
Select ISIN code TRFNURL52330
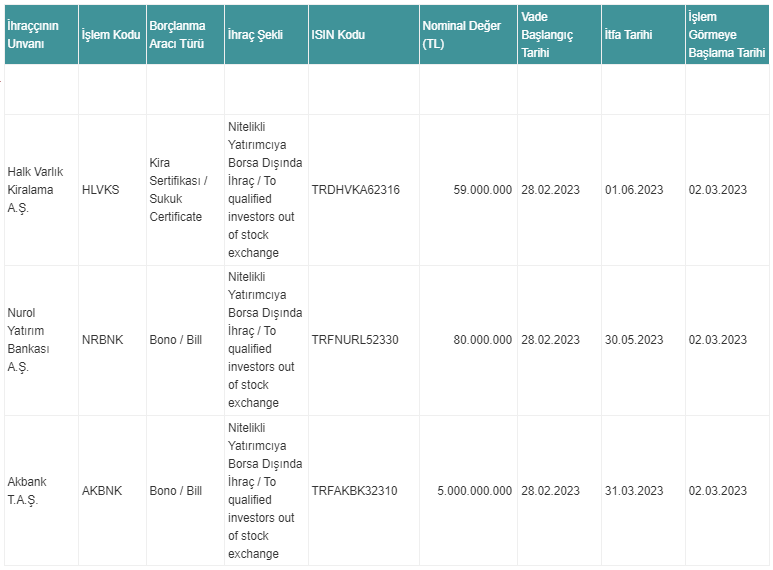pos(355,340)
